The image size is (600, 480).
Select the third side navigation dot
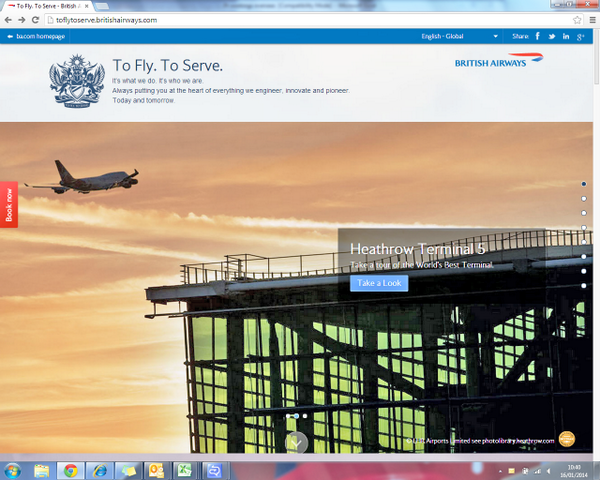coord(584,213)
